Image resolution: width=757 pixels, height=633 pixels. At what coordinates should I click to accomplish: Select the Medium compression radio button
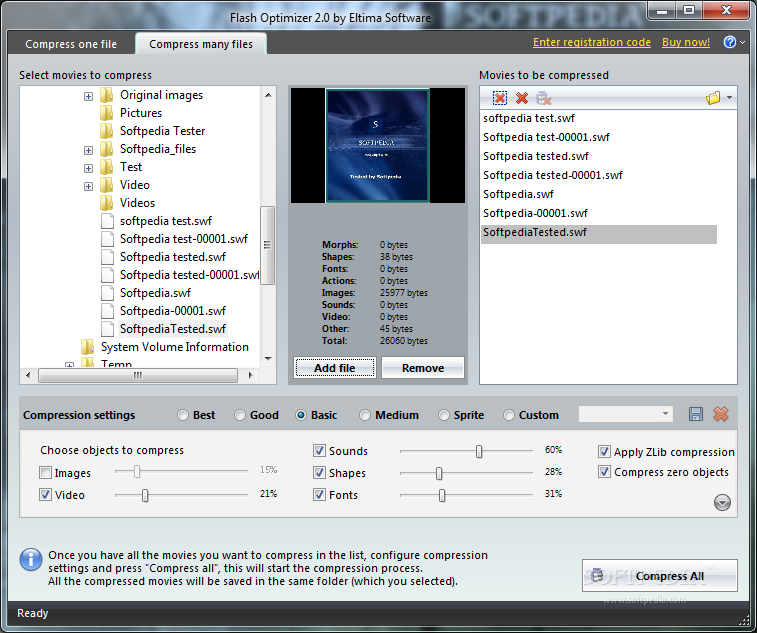pos(364,415)
